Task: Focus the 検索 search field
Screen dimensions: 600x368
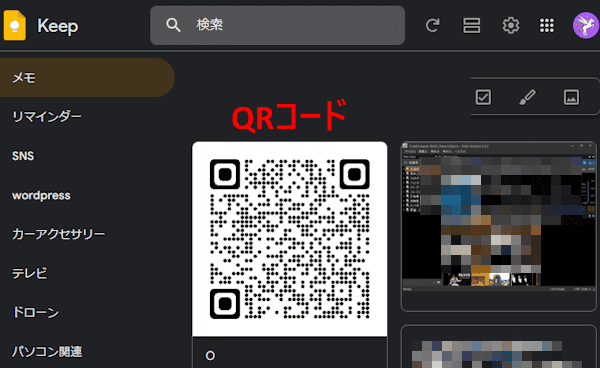Action: coord(277,25)
